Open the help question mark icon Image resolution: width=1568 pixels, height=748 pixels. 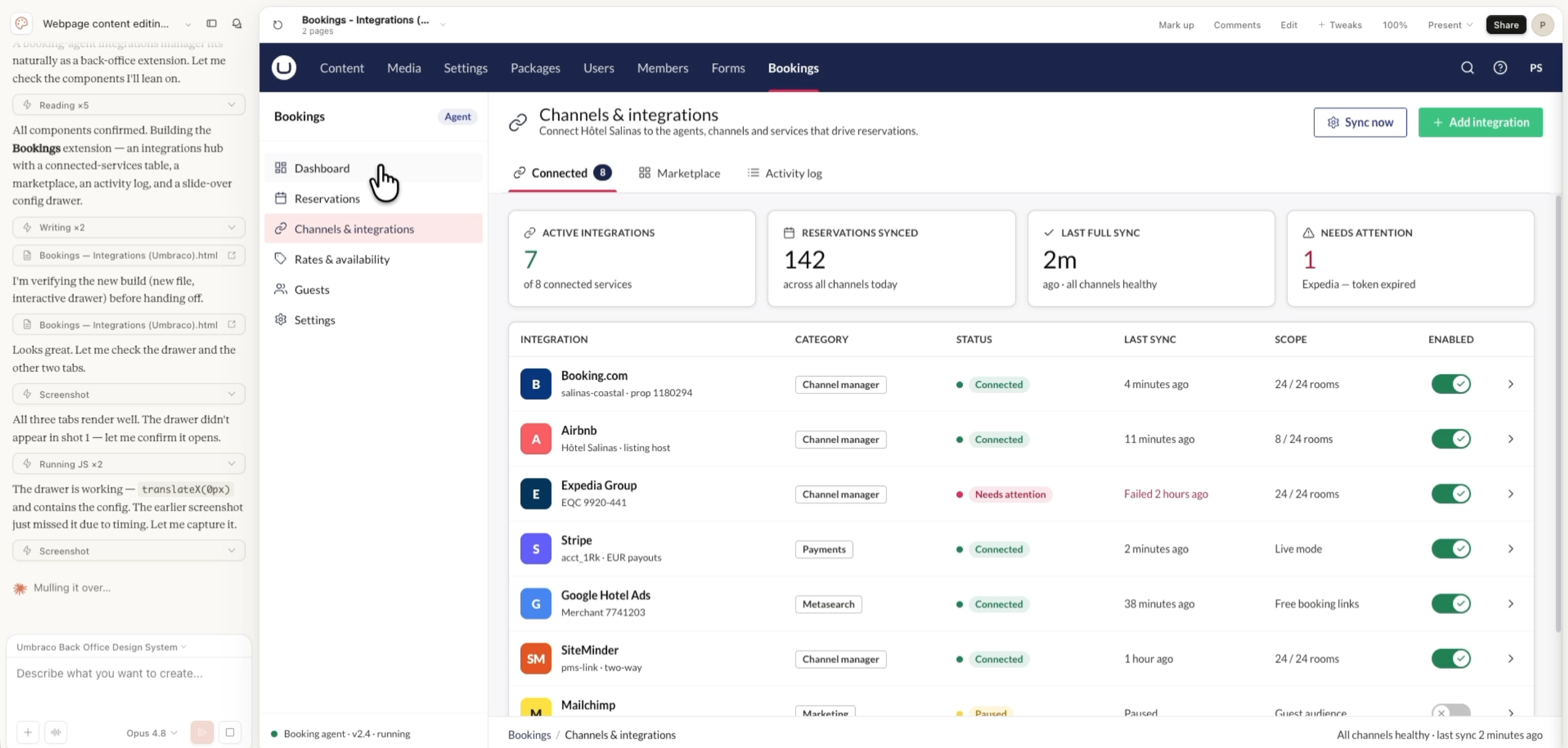point(1500,68)
